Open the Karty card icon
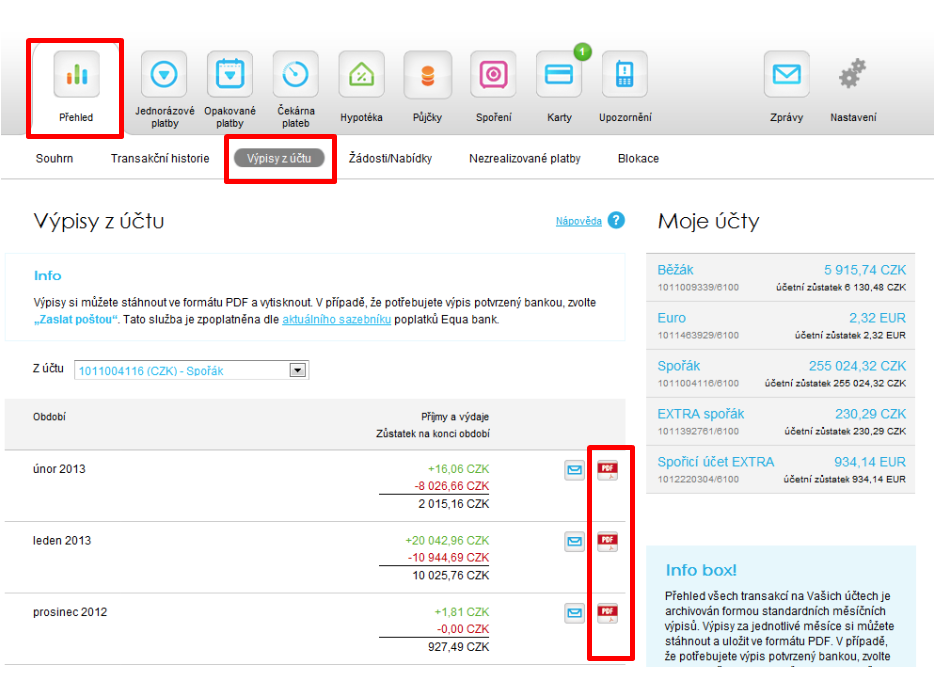This screenshot has width=938, height=680. [559, 76]
